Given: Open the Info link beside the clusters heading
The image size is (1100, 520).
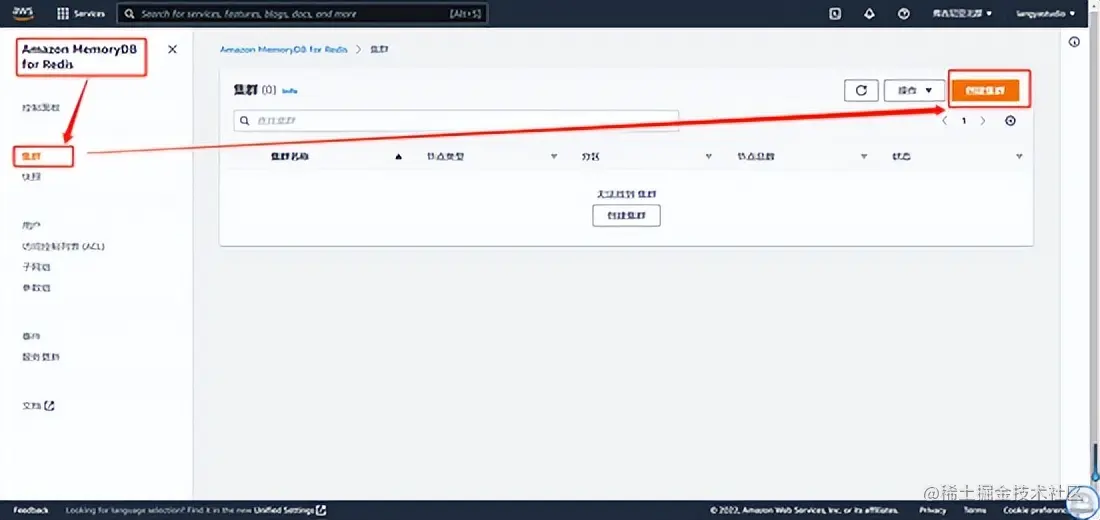Looking at the screenshot, I should pyautogui.click(x=290, y=91).
